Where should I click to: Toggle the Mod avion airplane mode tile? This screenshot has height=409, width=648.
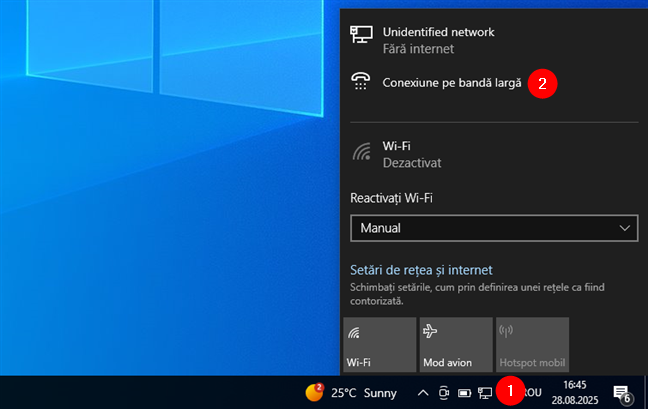456,345
